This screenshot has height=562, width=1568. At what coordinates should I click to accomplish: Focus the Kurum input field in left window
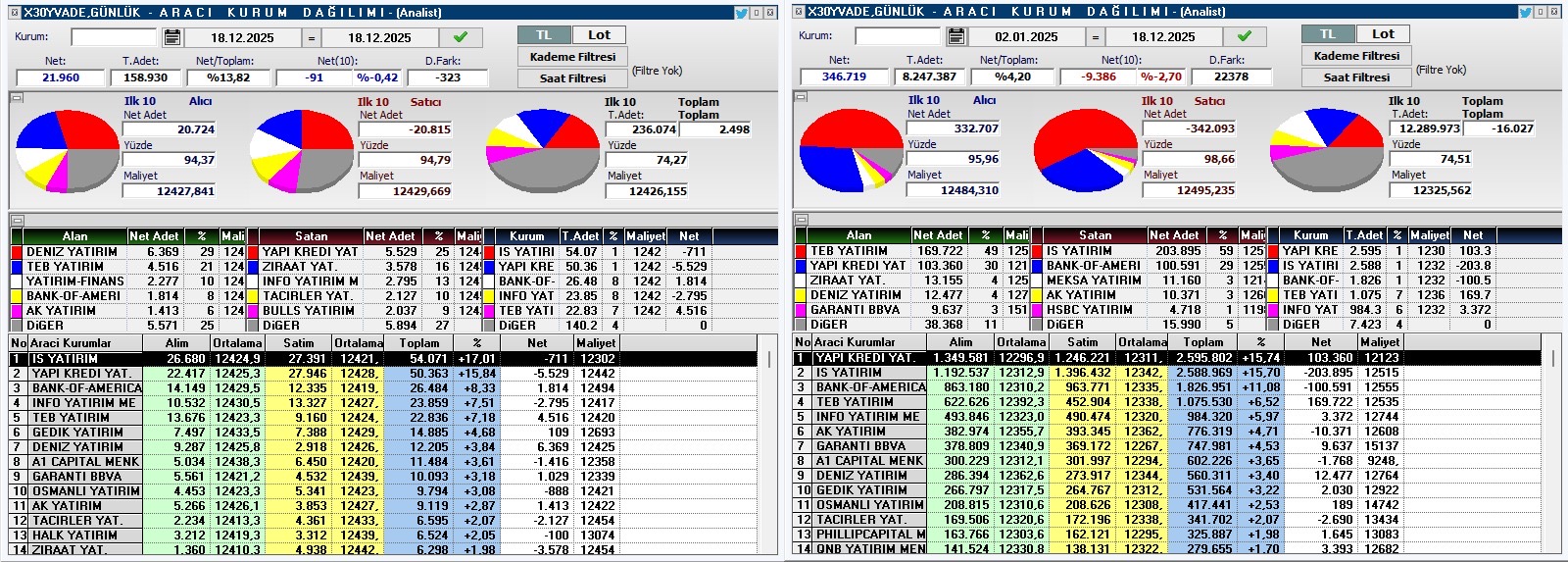pos(113,37)
